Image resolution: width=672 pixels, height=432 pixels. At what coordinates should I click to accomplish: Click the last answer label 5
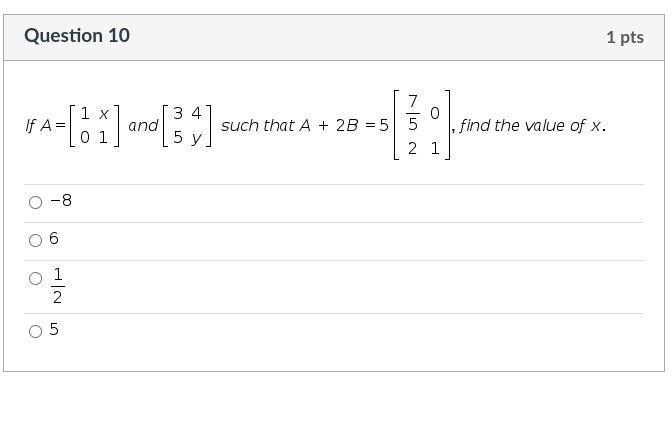pos(54,329)
